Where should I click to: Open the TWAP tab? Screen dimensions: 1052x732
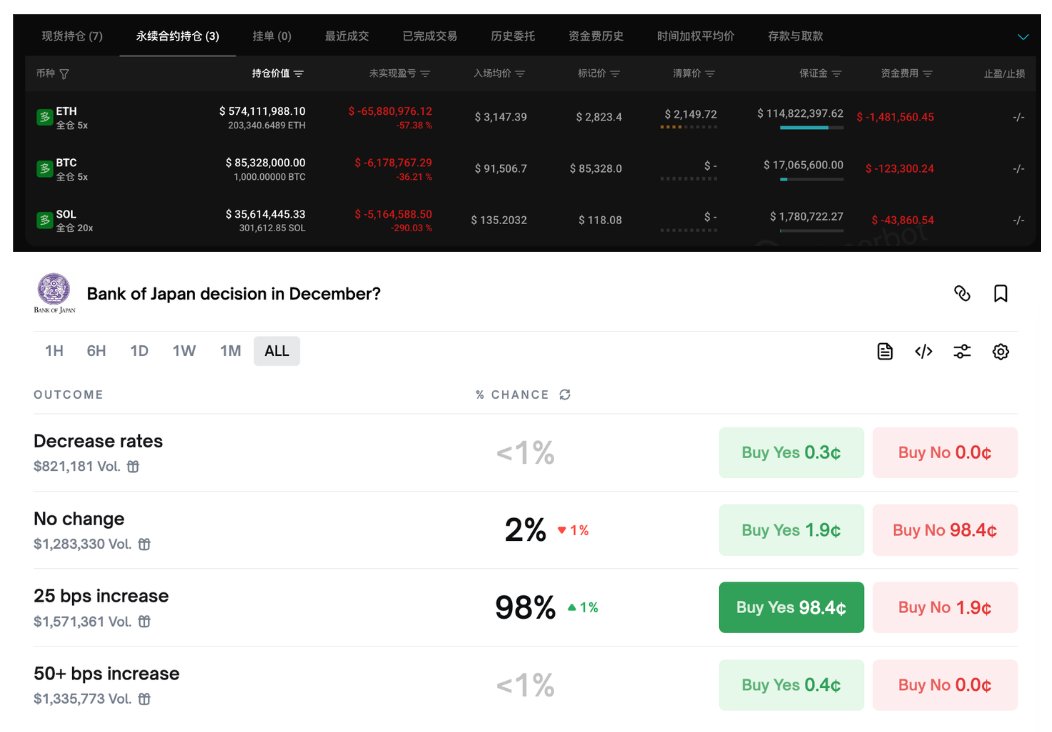pos(696,36)
